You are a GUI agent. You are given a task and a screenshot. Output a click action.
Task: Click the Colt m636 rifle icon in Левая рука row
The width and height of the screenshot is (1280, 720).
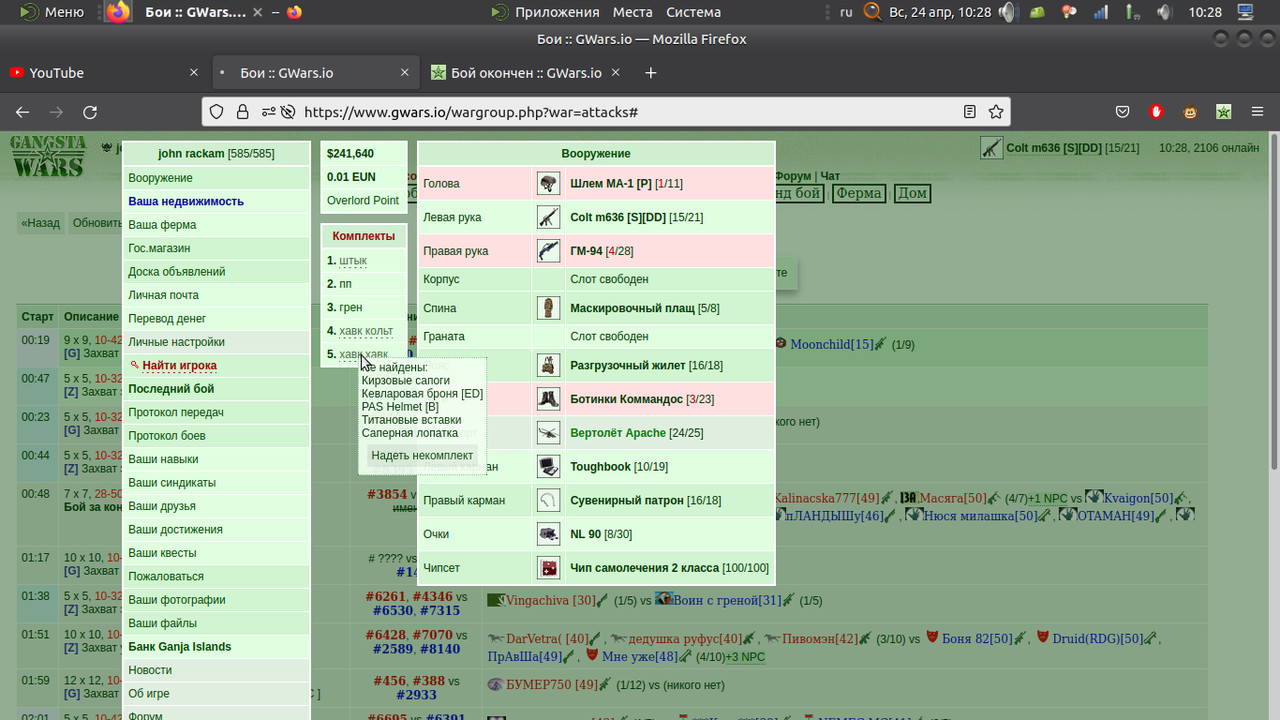coord(548,217)
